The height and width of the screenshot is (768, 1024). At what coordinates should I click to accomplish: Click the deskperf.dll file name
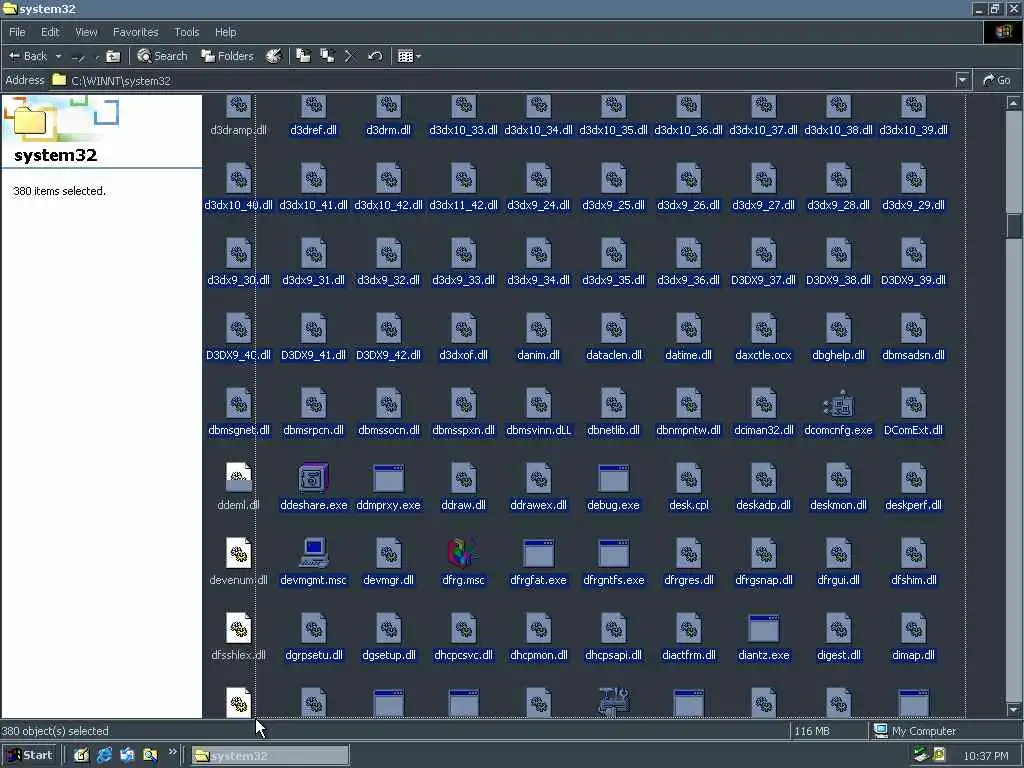[x=913, y=505]
